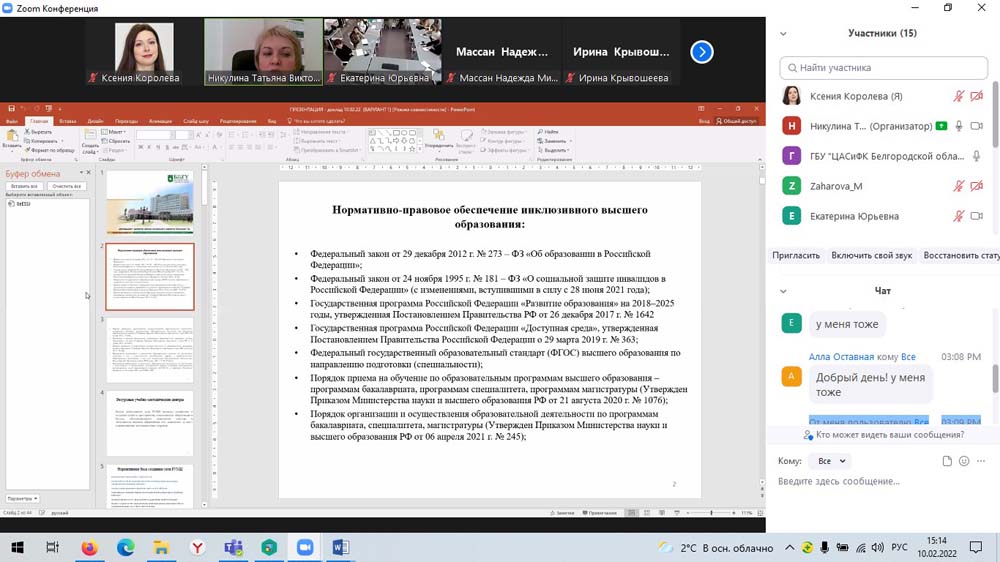Switch to the Вставка ribbon tab
Image resolution: width=1000 pixels, height=562 pixels.
67,121
